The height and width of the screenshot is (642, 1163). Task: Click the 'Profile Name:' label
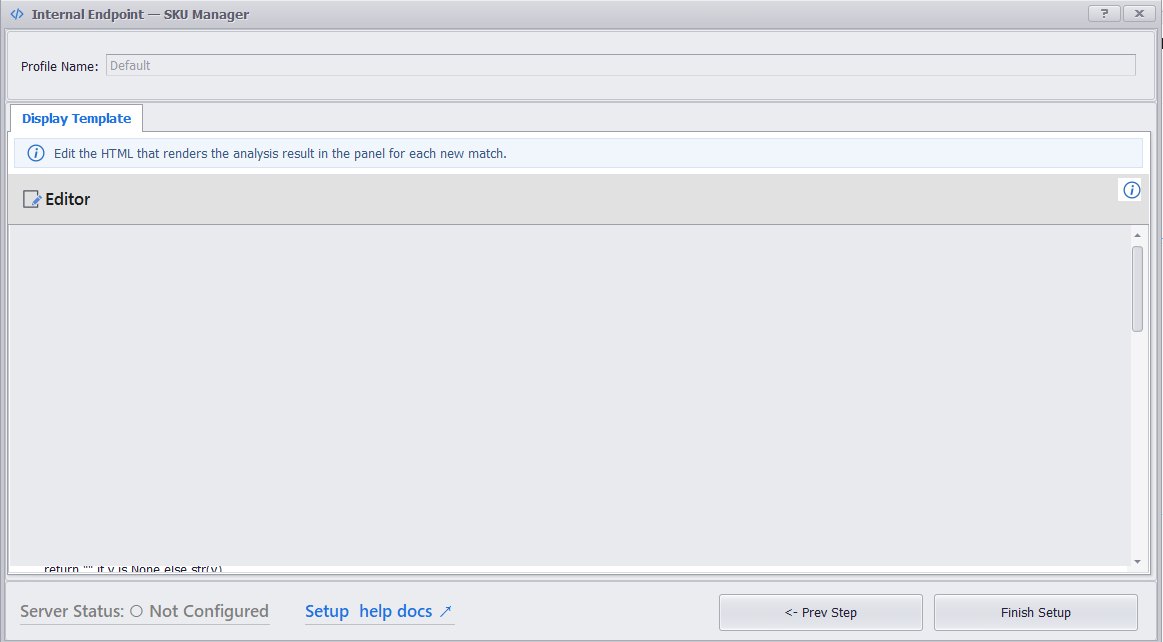point(59,66)
